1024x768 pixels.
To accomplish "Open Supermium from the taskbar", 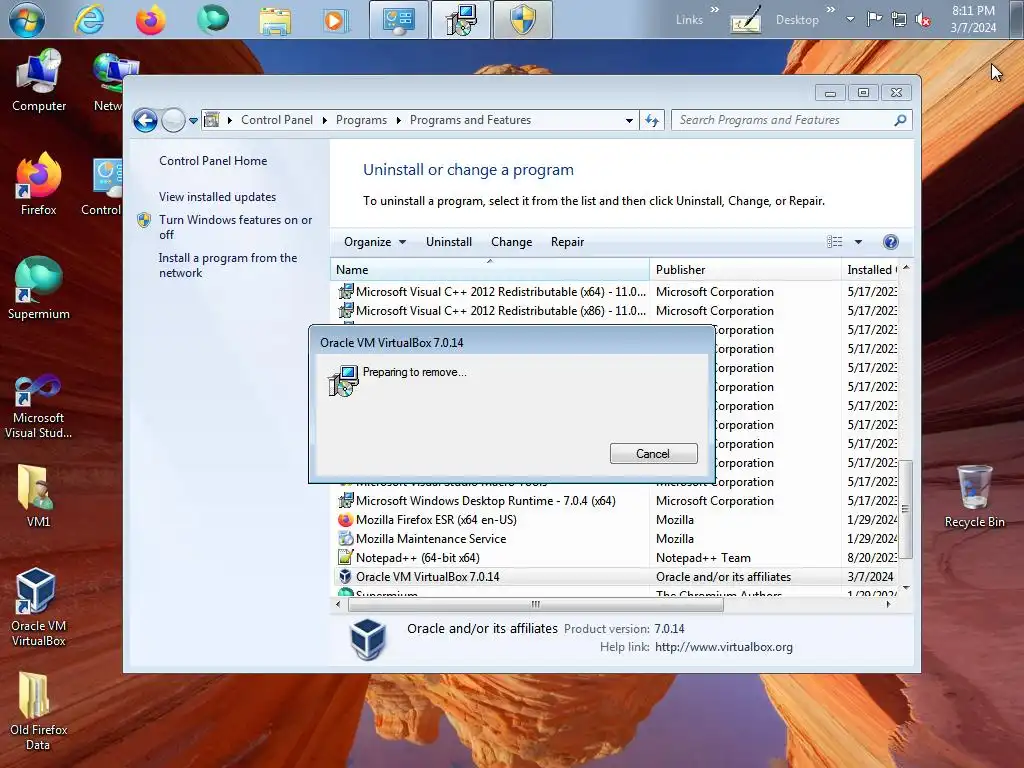I will pyautogui.click(x=213, y=19).
